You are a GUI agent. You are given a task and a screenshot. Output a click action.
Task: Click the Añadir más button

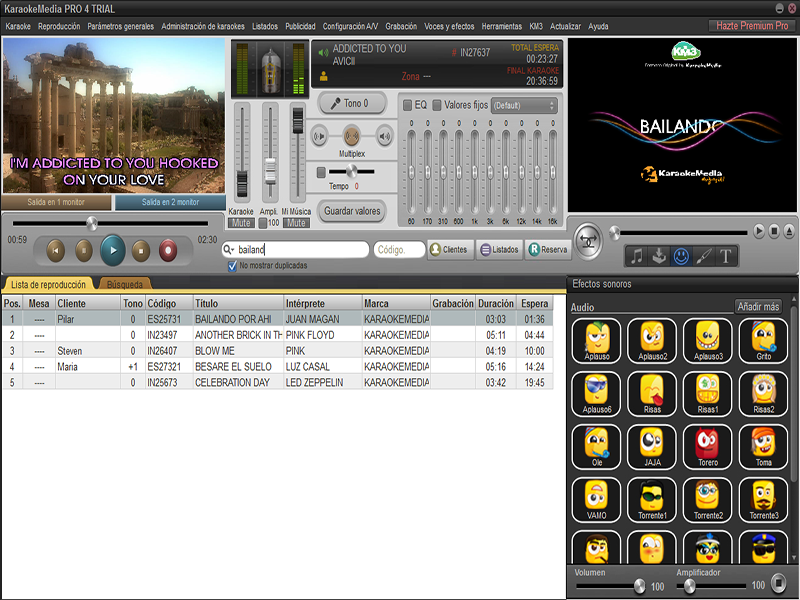tap(758, 307)
